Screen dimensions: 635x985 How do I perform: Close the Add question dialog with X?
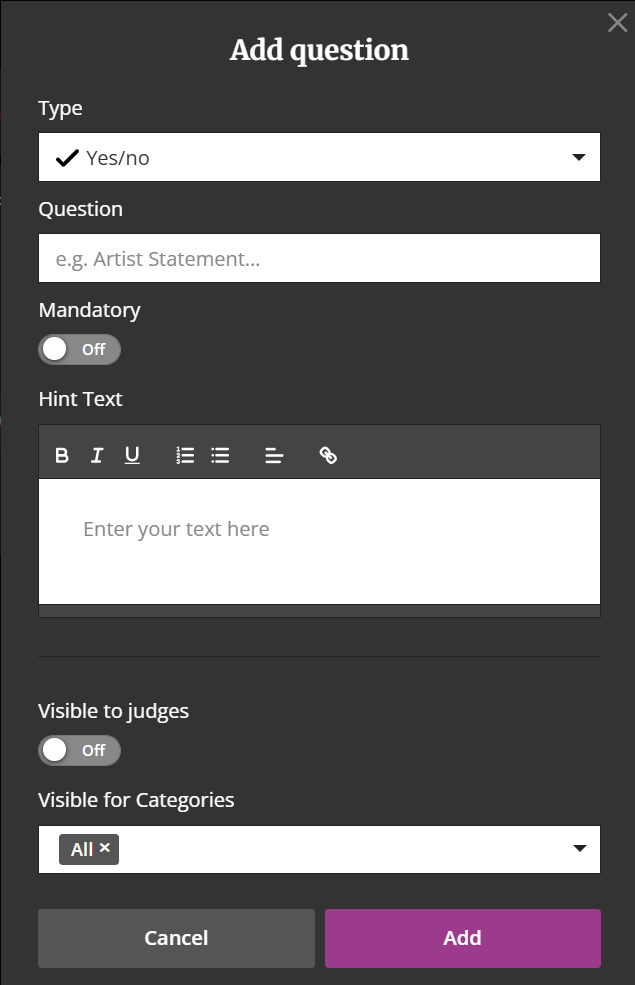pos(617,23)
